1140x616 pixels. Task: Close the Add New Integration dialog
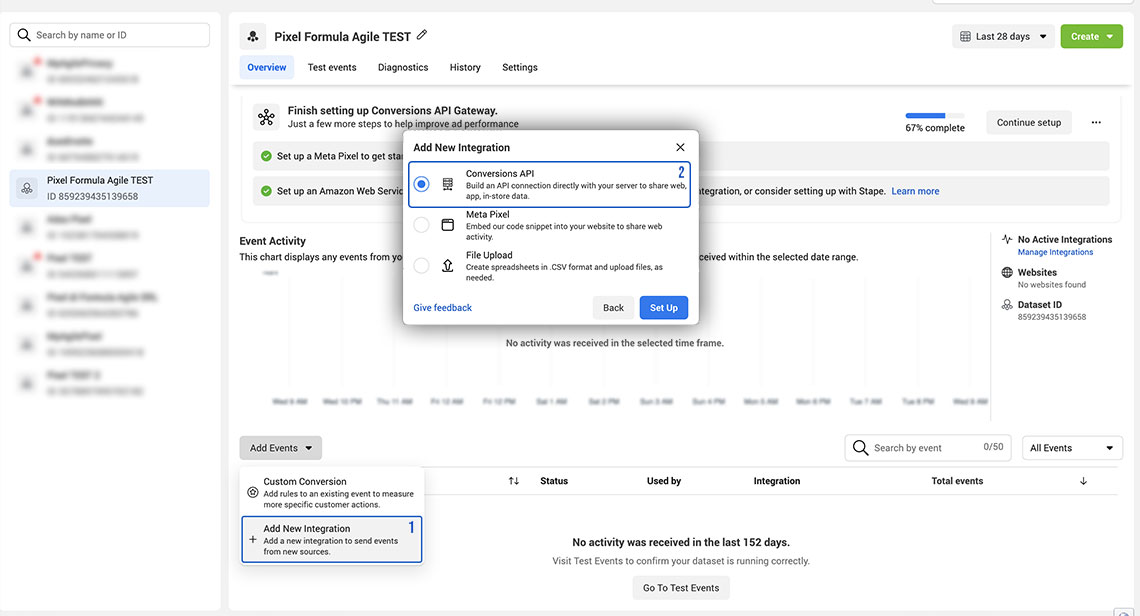coord(680,147)
